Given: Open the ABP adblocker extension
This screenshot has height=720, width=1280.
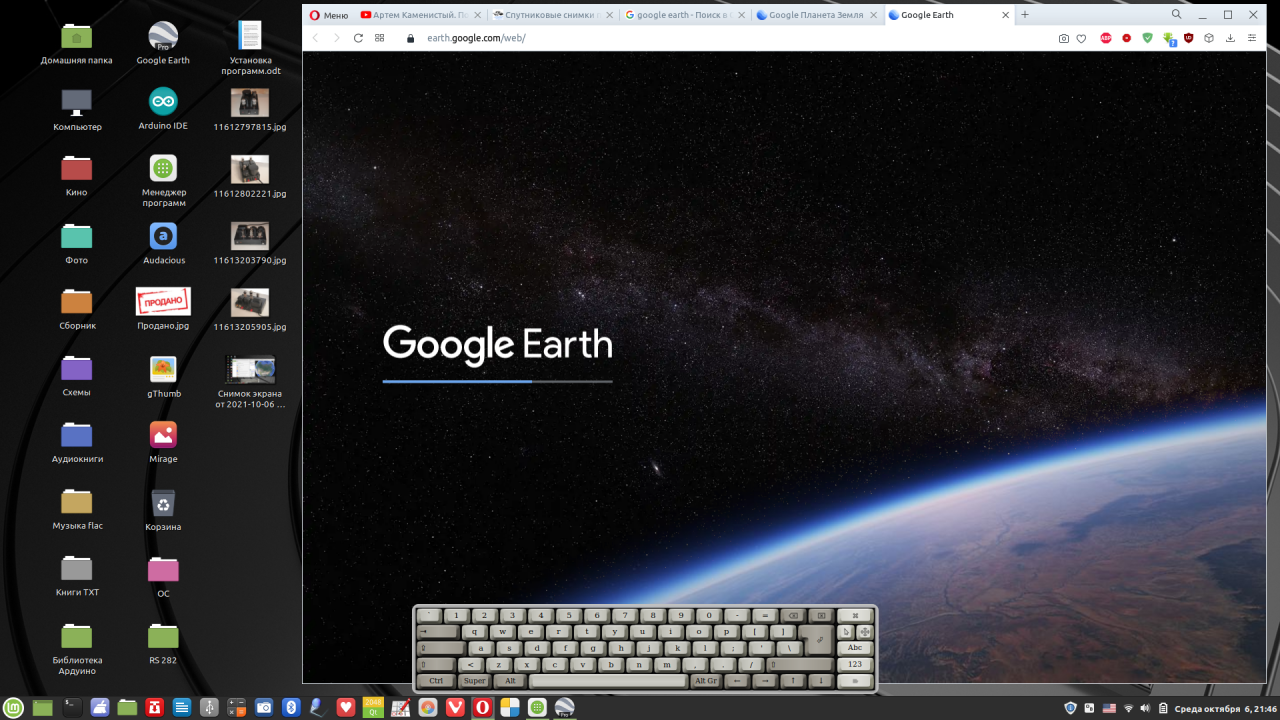Looking at the screenshot, I should [1106, 38].
